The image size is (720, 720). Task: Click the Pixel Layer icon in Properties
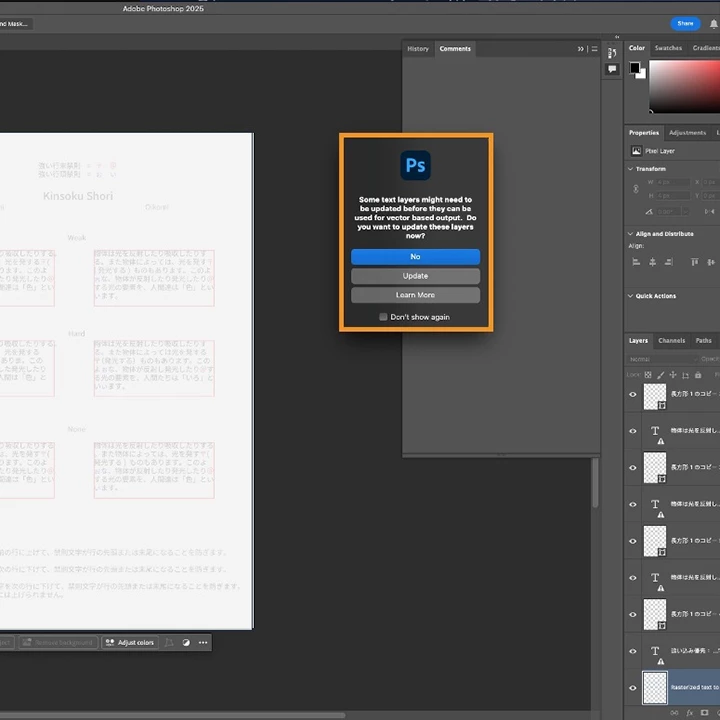[x=636, y=151]
